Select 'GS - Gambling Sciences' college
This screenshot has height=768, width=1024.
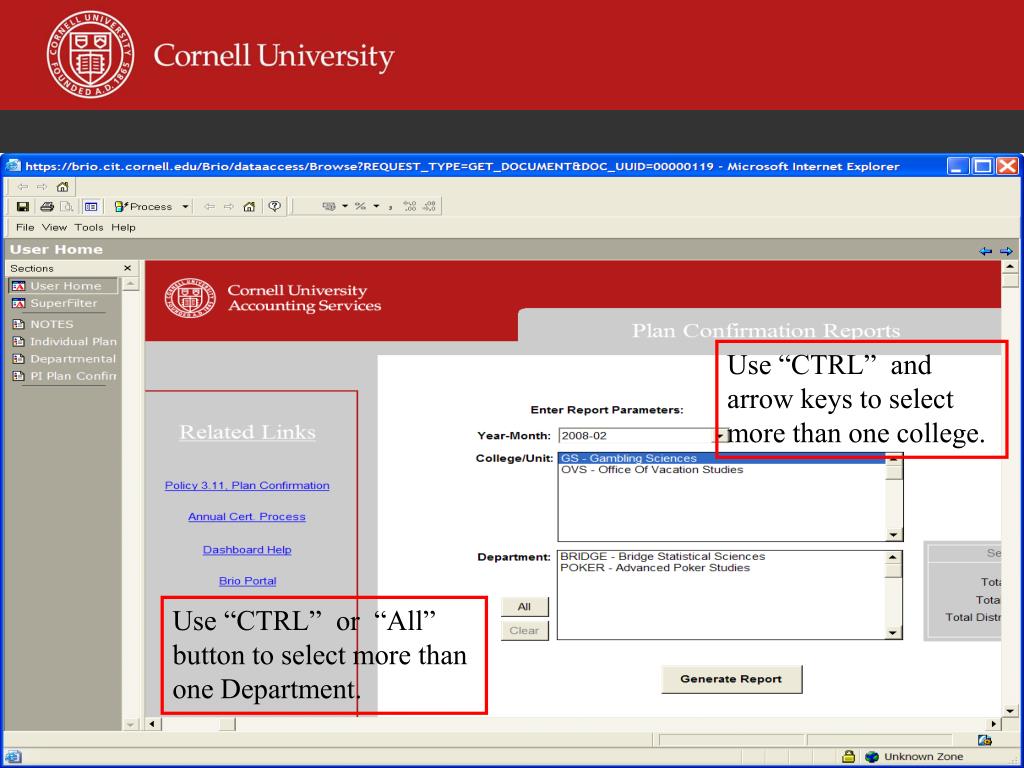[x=721, y=458]
